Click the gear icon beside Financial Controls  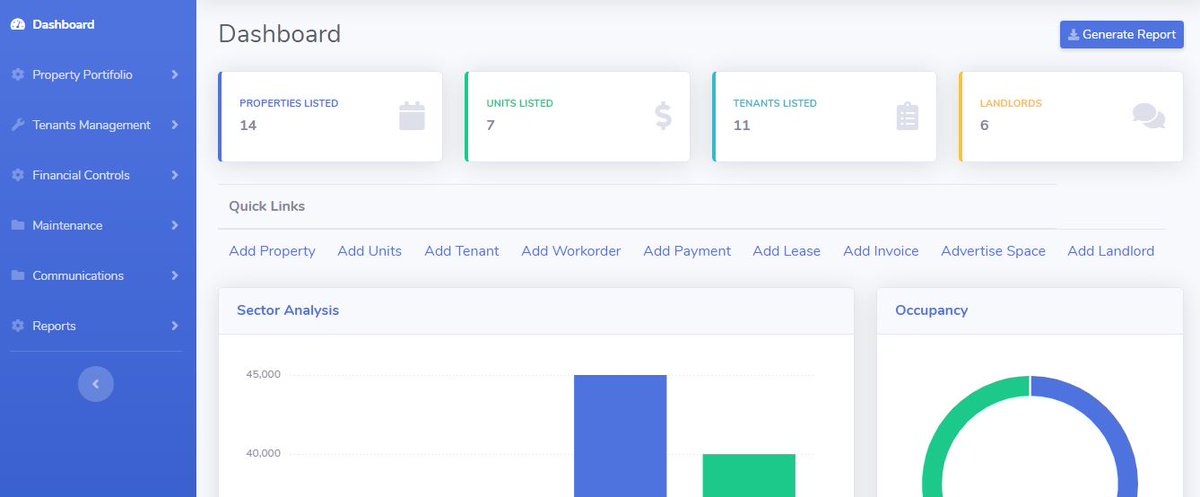click(x=17, y=175)
